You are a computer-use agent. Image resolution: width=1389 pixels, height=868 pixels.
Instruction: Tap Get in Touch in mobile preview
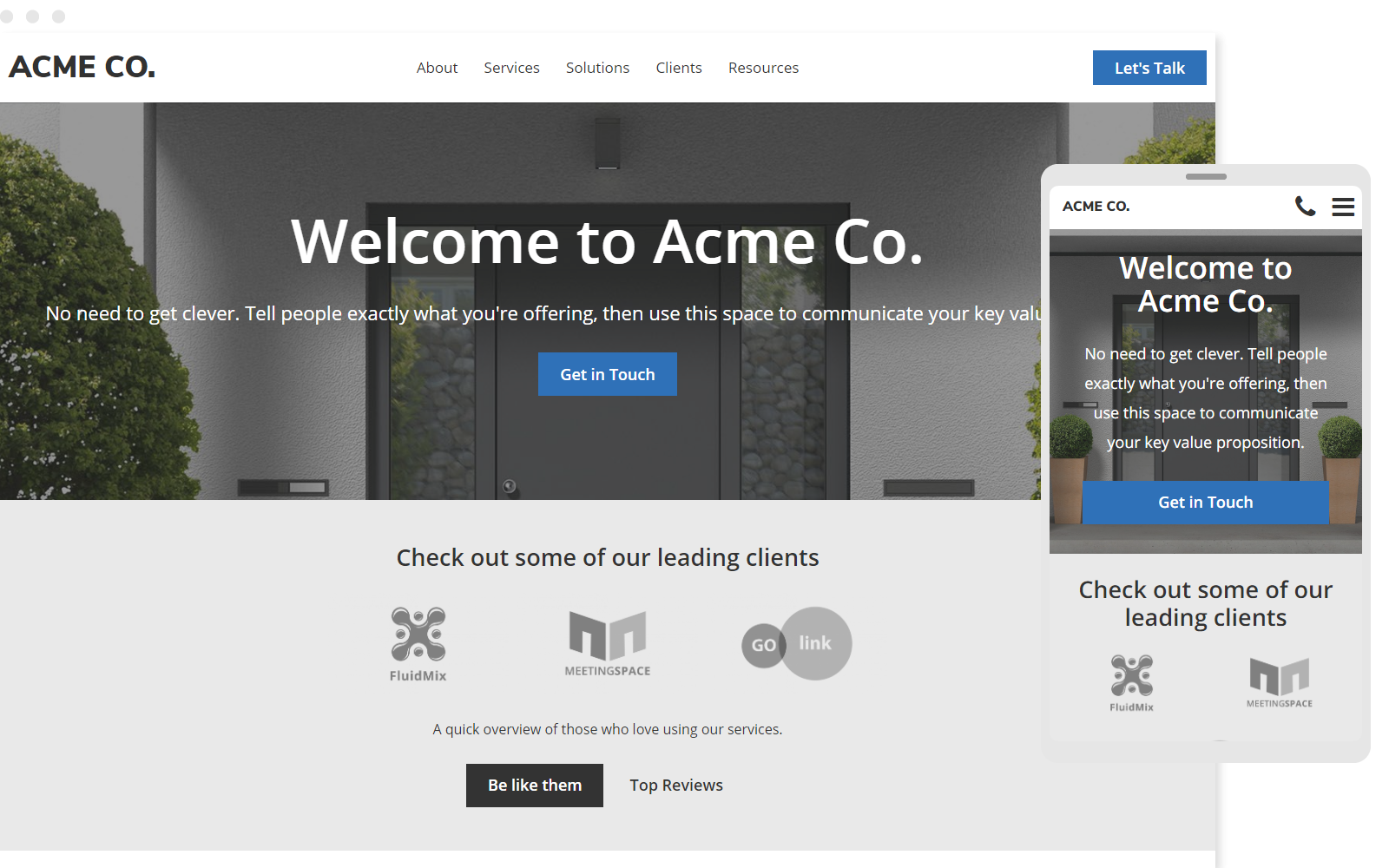point(1206,503)
